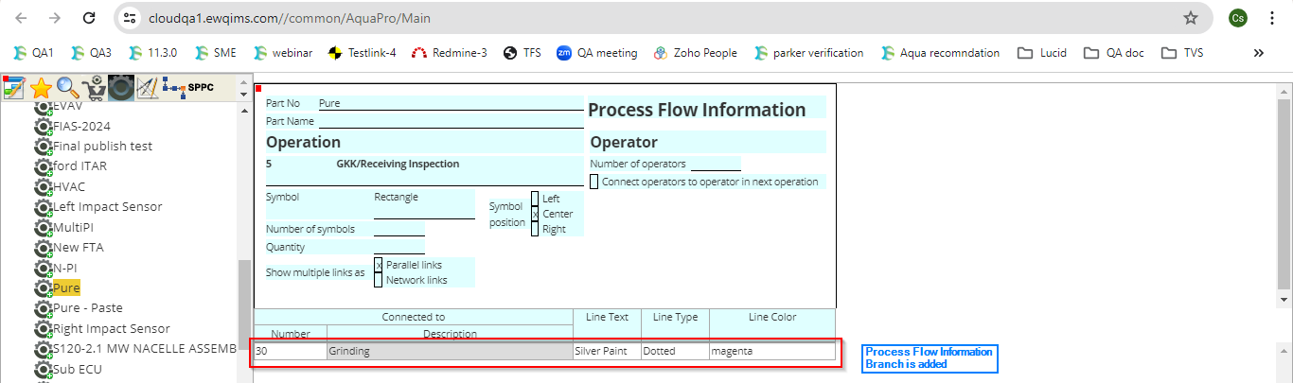The height and width of the screenshot is (384, 1293).
Task: Reload the current page
Action: 89,18
